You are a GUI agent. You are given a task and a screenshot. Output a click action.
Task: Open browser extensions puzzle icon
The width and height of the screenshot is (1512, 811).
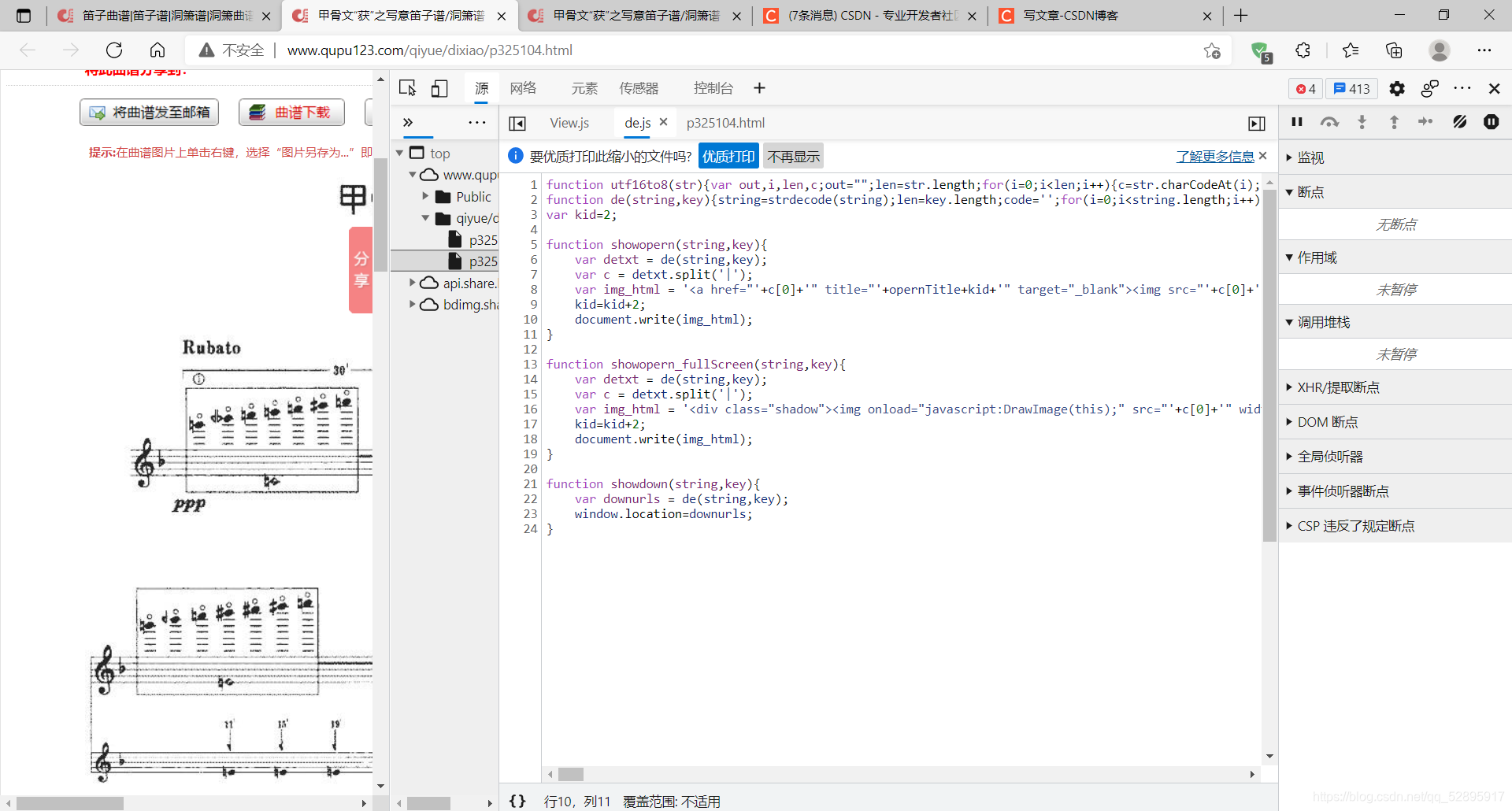(1303, 50)
